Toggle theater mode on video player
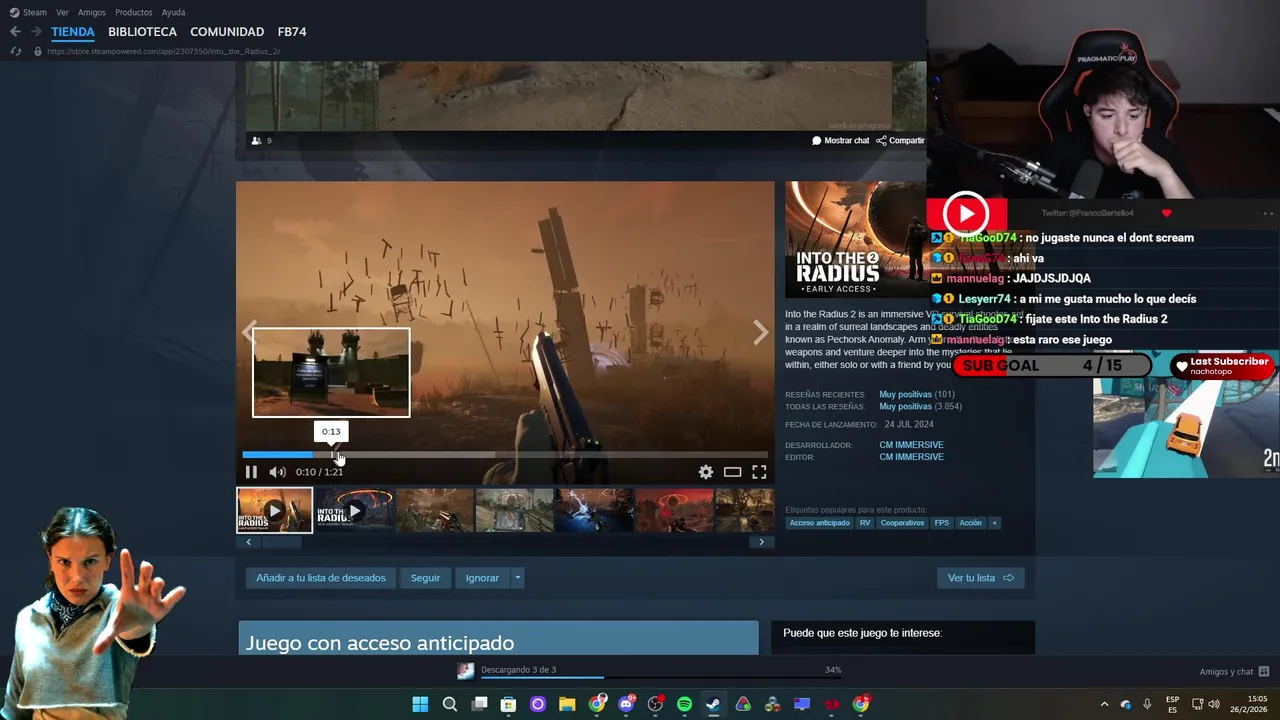This screenshot has width=1280, height=720. tap(733, 472)
